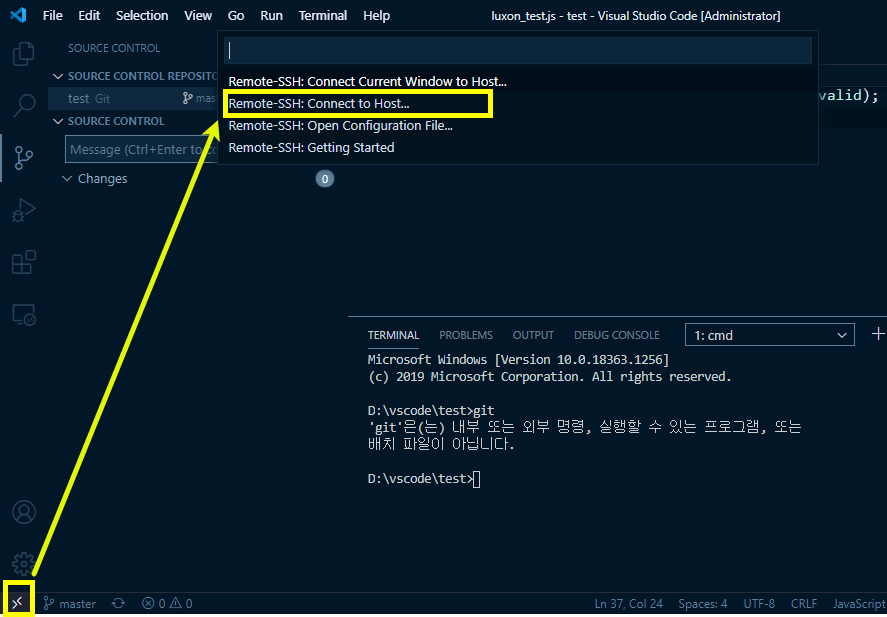Open the Explorer view in activity bar

coord(24,54)
